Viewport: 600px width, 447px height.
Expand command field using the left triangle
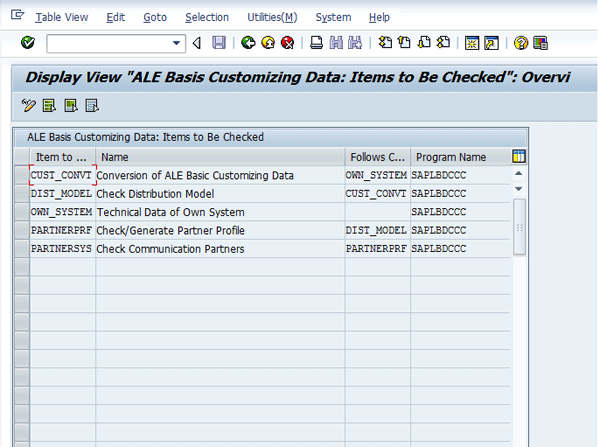tap(197, 43)
